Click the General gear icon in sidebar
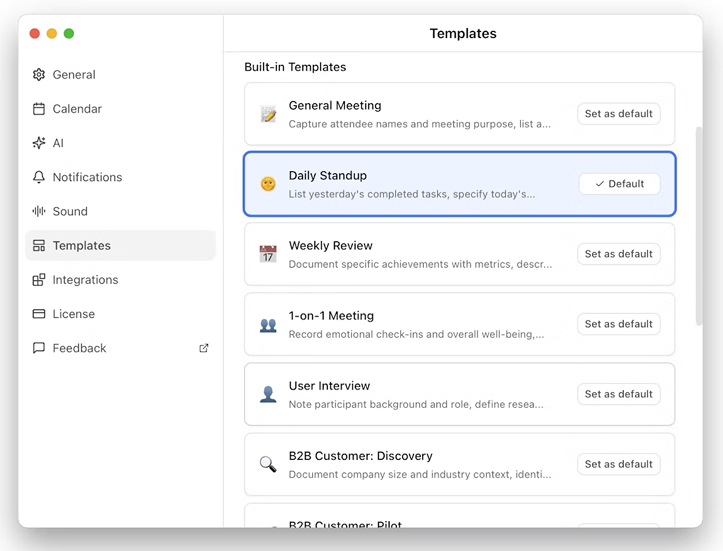This screenshot has height=551, width=723. (x=39, y=75)
